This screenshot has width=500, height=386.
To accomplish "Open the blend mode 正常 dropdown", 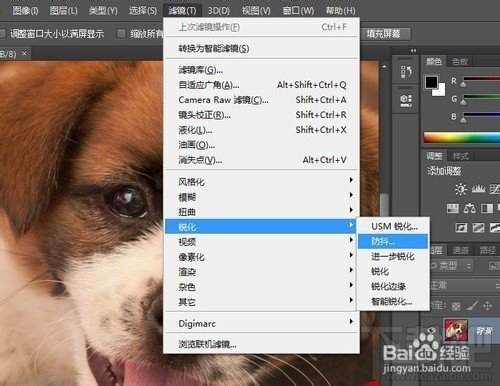I will coord(465,286).
